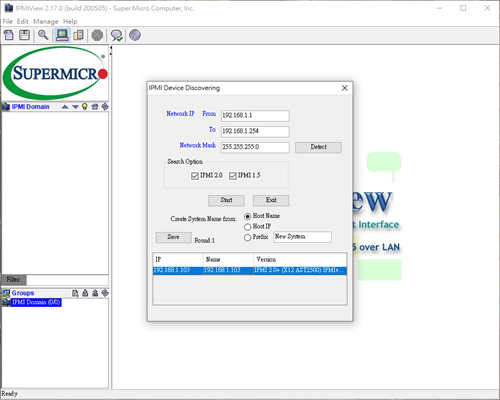
Task: Click the Version column header in results table
Action: (x=300, y=259)
